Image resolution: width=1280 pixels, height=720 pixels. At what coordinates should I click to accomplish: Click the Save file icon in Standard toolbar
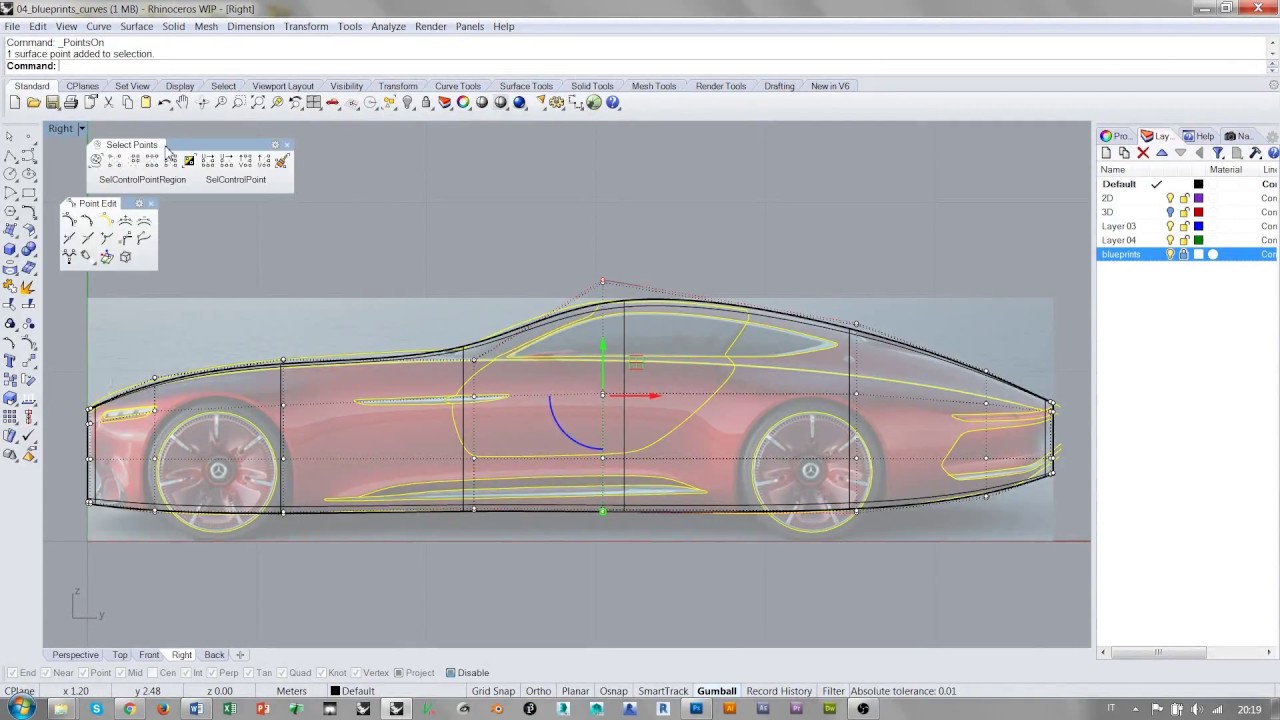click(x=52, y=103)
